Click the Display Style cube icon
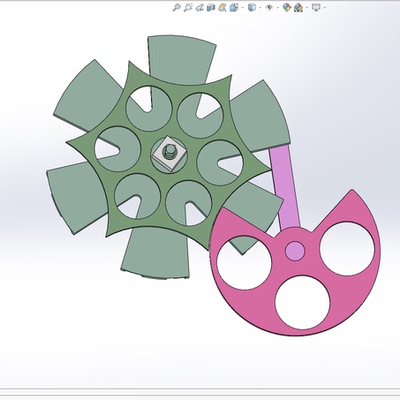 pyautogui.click(x=252, y=7)
